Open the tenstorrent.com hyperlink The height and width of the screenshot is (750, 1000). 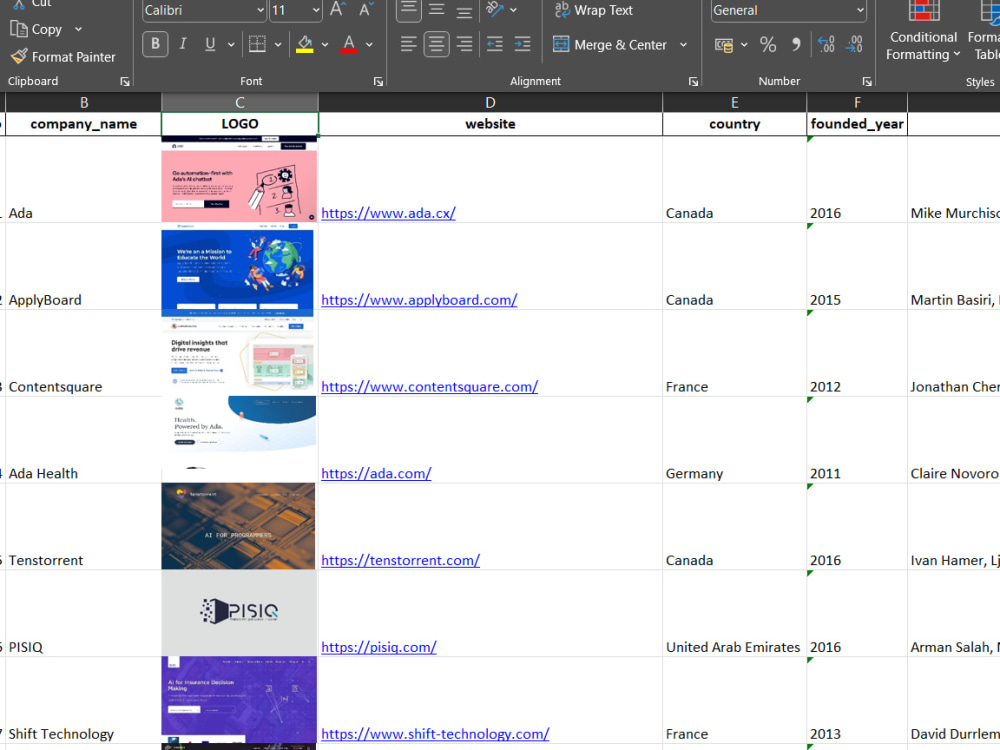click(400, 560)
